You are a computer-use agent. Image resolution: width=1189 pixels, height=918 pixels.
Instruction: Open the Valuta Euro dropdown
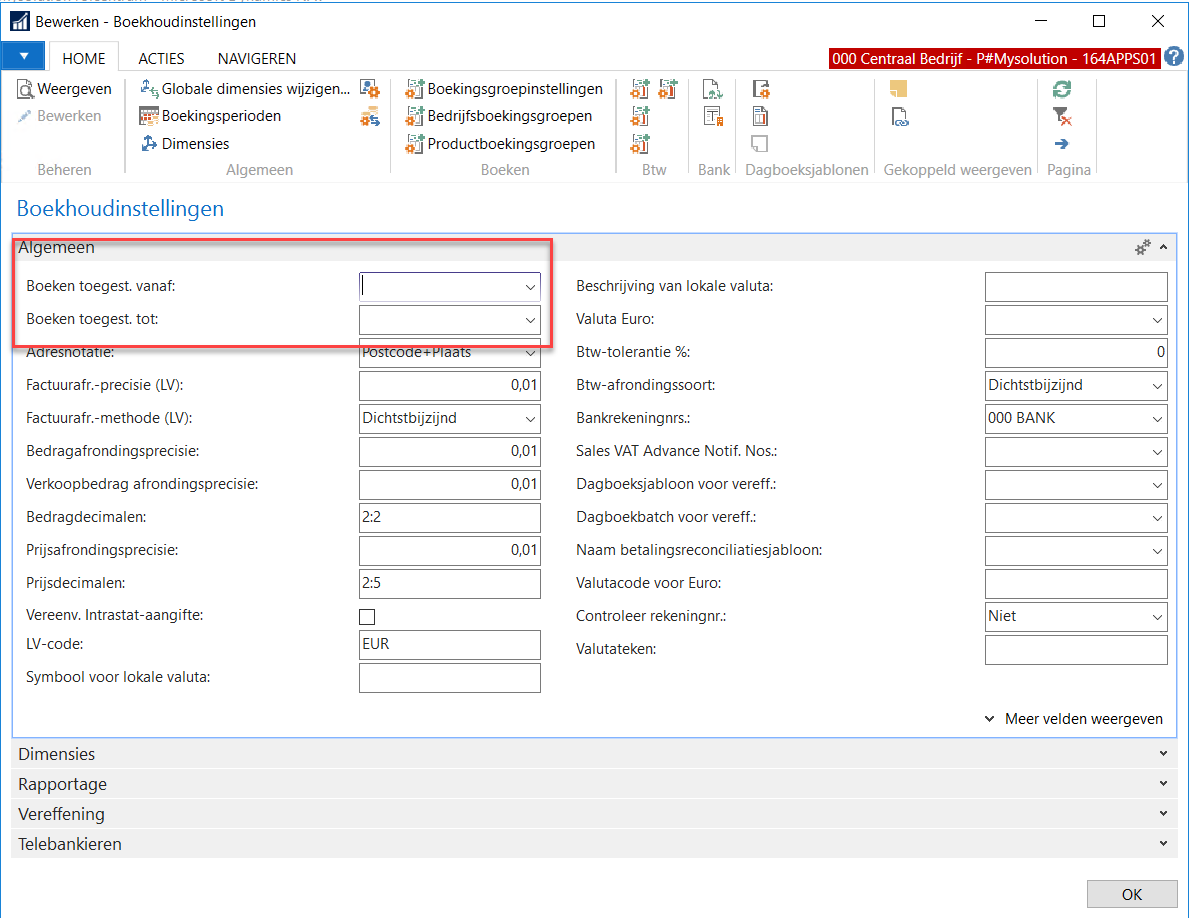[1157, 320]
